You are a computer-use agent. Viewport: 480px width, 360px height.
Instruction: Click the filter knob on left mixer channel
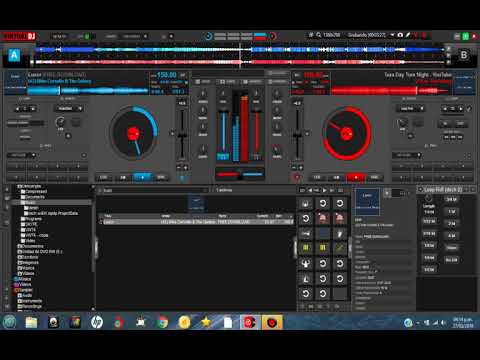coord(203,149)
